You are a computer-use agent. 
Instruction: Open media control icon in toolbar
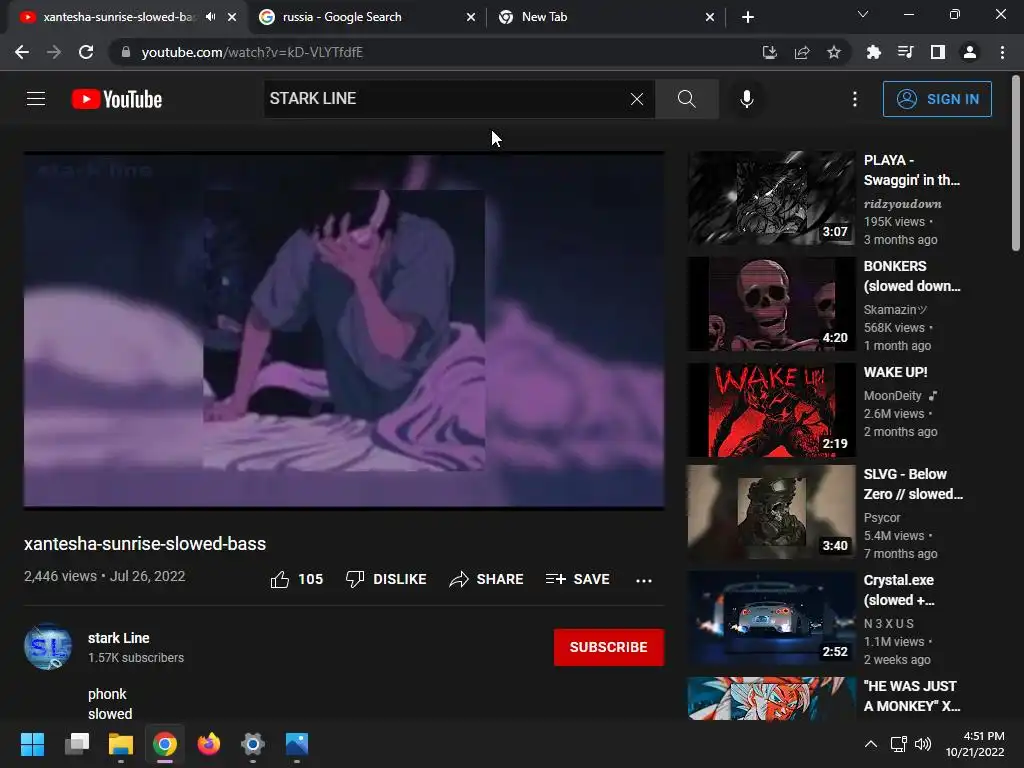tap(905, 52)
